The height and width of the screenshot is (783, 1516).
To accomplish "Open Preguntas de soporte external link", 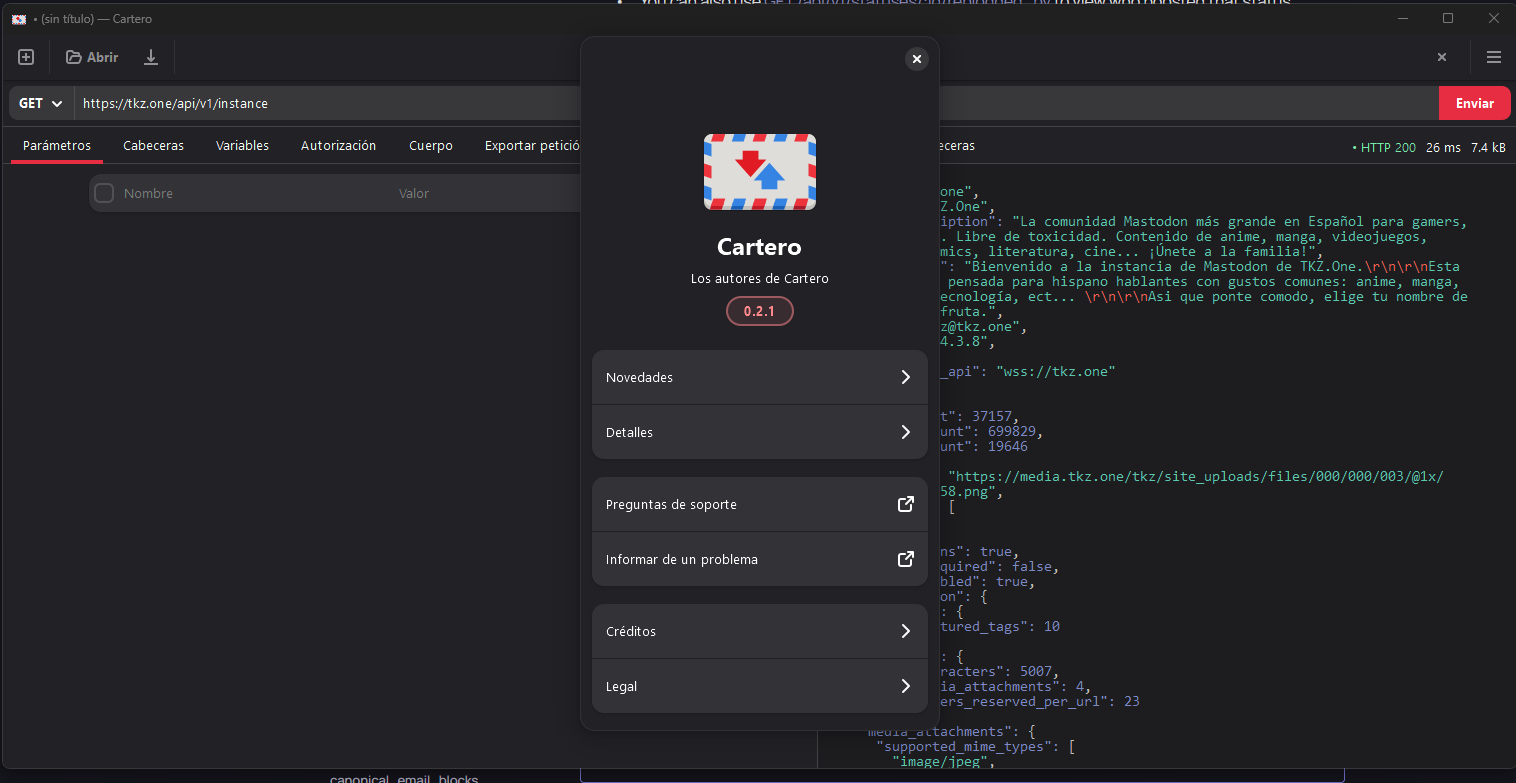I will [760, 504].
